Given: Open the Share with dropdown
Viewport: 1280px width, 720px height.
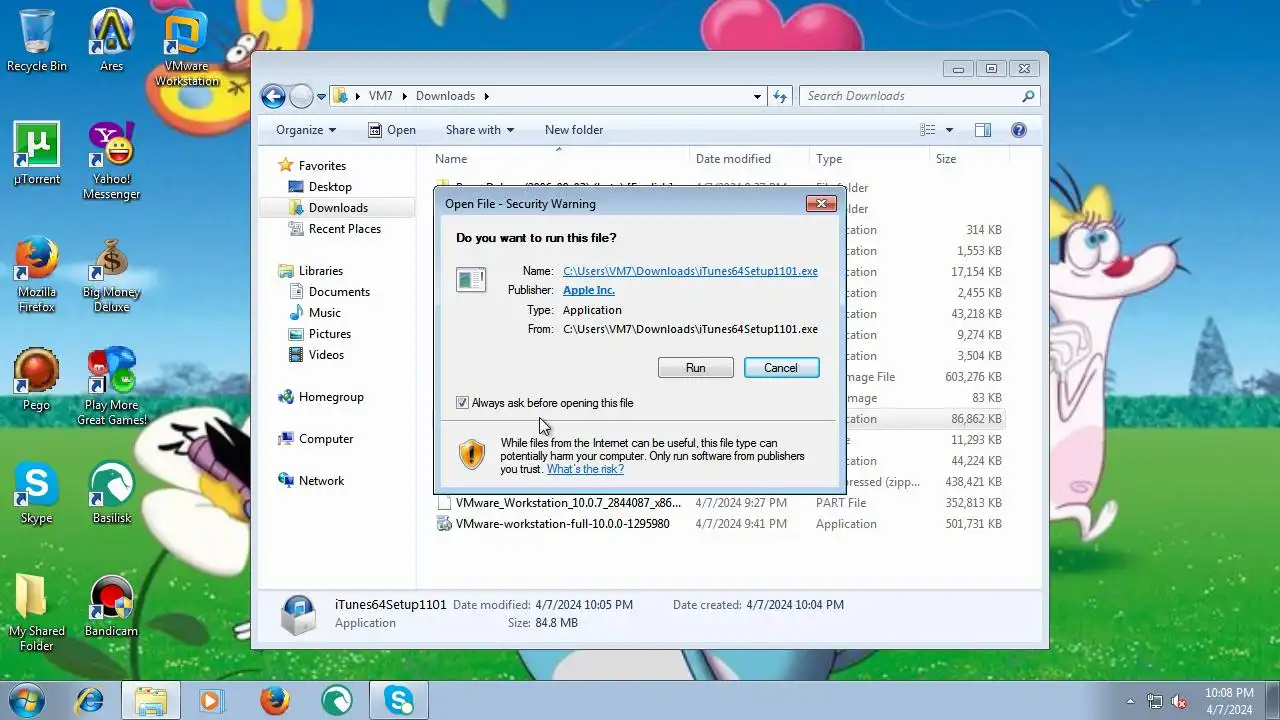Looking at the screenshot, I should [480, 130].
